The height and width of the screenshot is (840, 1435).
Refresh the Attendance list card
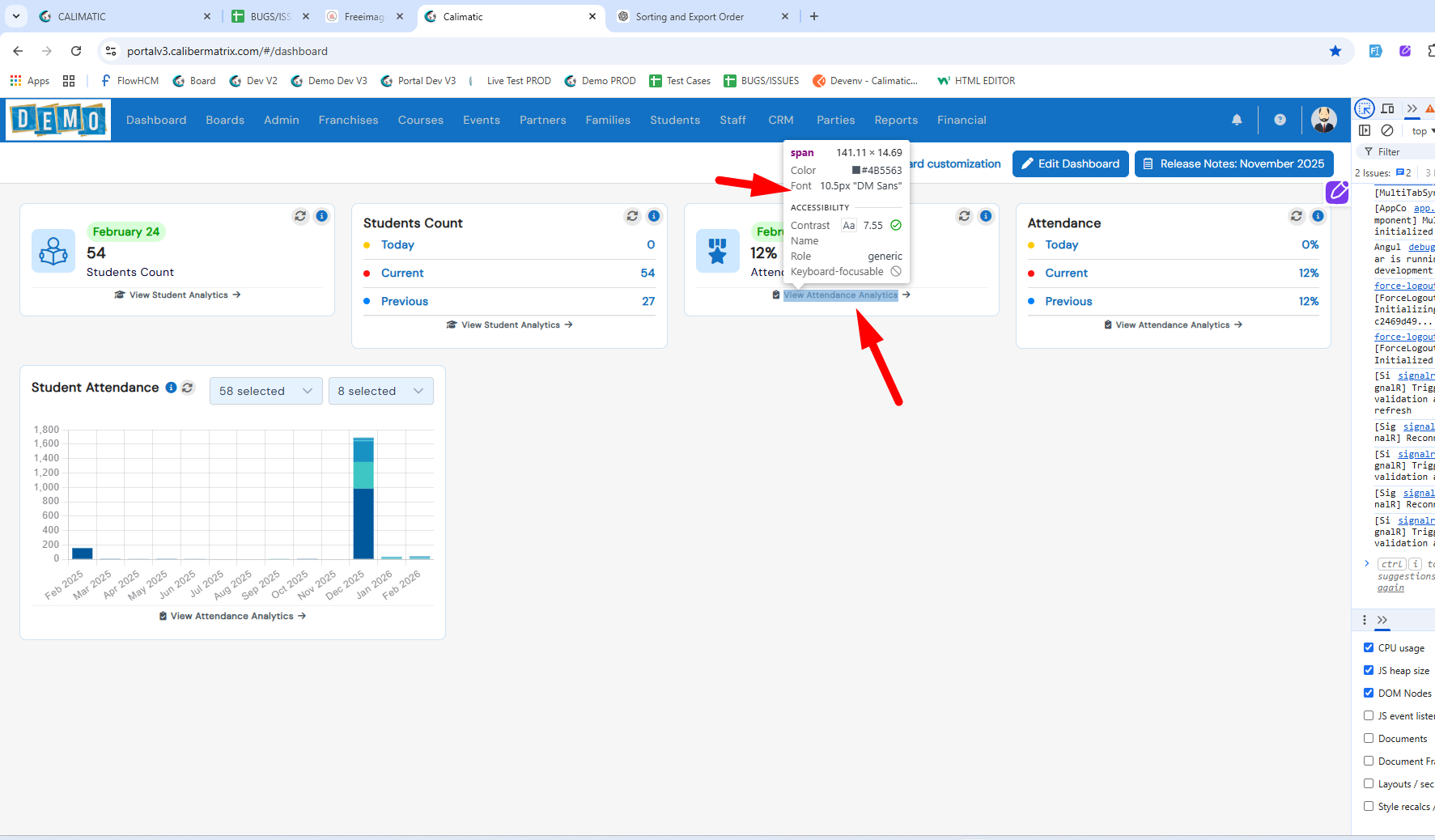pyautogui.click(x=1297, y=216)
